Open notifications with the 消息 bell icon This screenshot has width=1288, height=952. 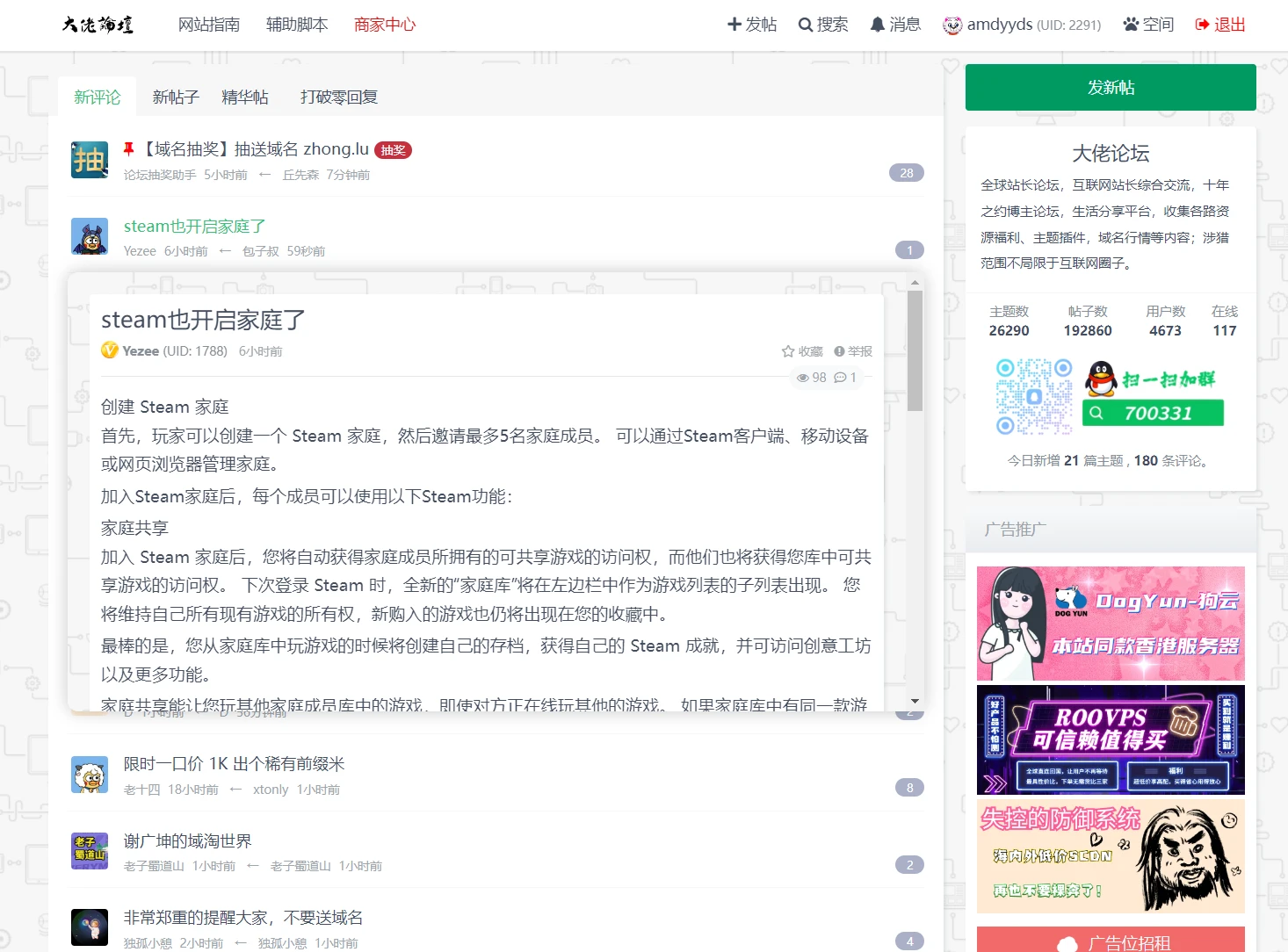click(x=877, y=25)
